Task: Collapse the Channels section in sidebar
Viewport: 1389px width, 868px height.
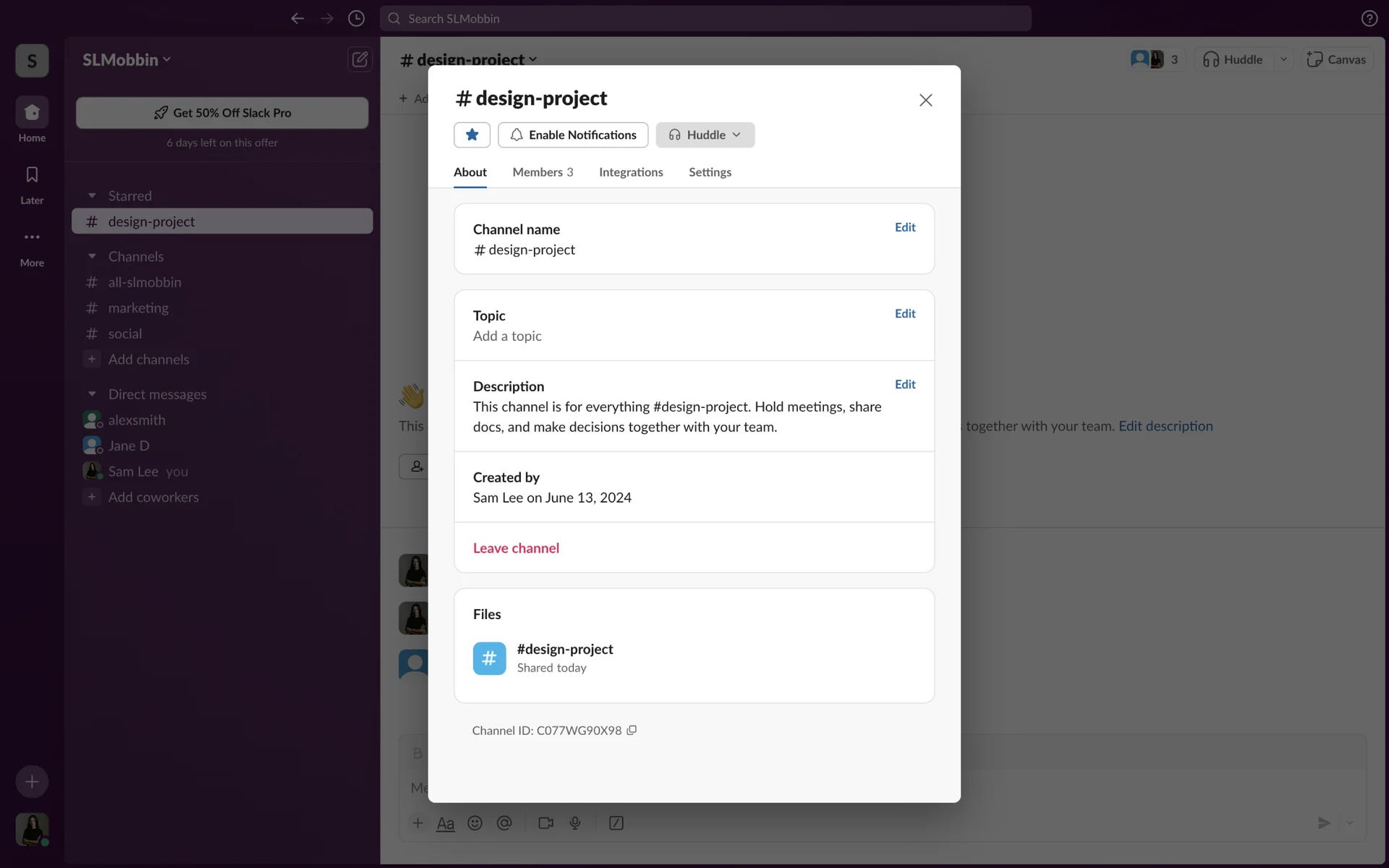Action: coord(92,256)
